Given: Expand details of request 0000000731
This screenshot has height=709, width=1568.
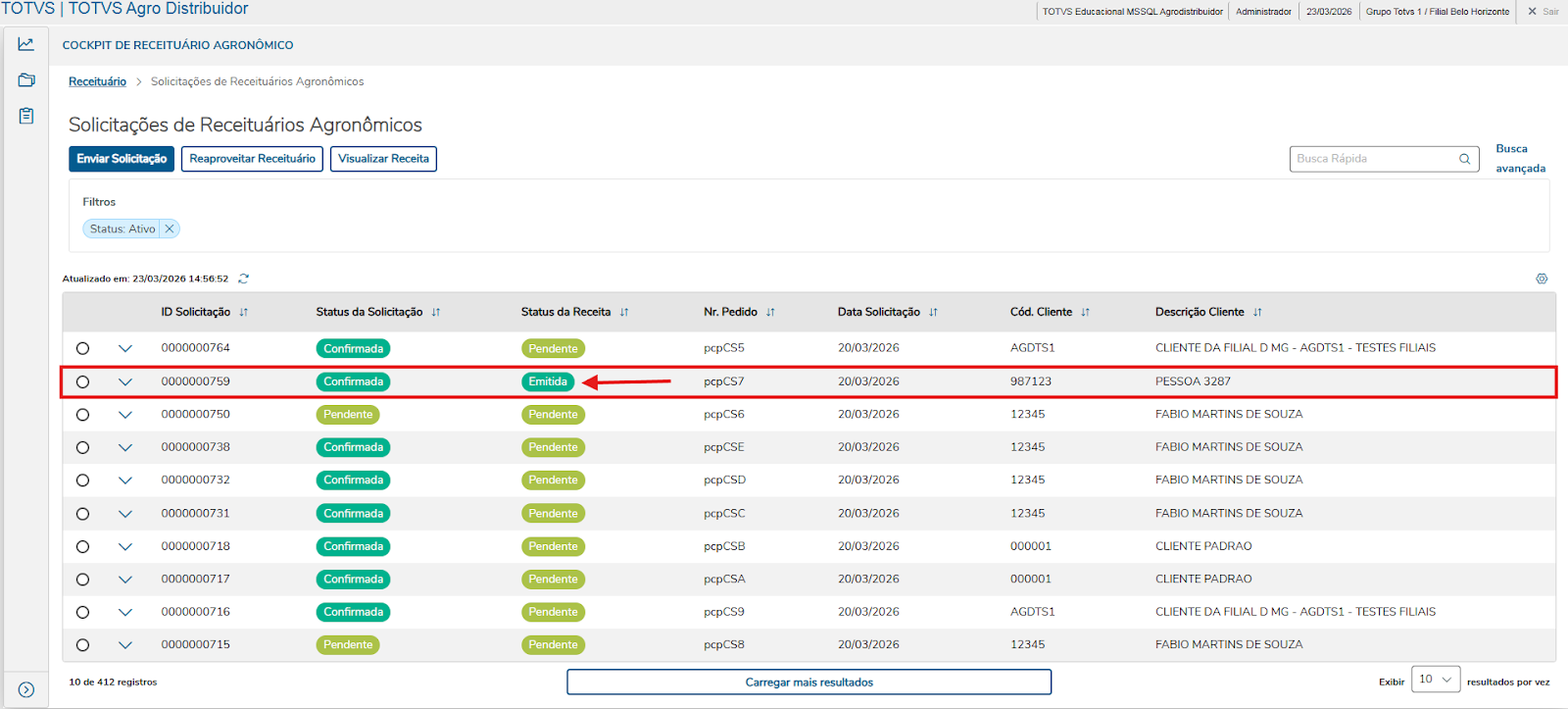Looking at the screenshot, I should (x=125, y=514).
